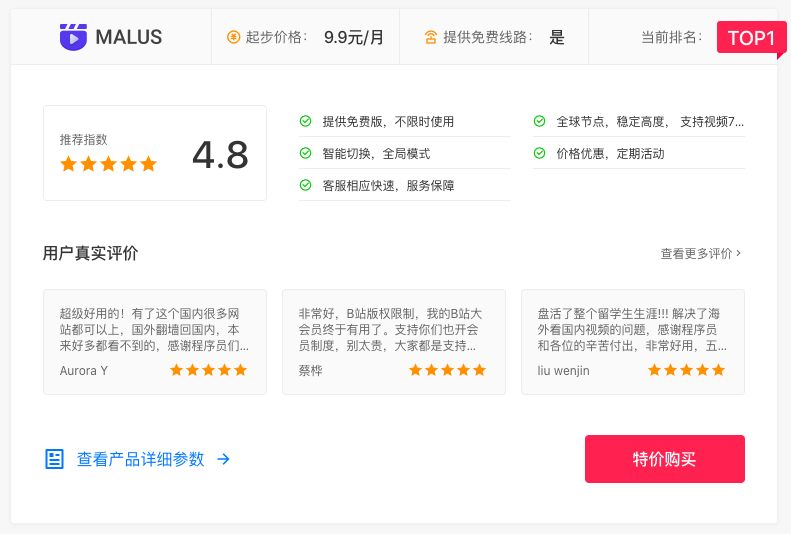Screen dimensions: 791x534
Task: Open liu wenjin's review card
Action: pyautogui.click(x=633, y=342)
